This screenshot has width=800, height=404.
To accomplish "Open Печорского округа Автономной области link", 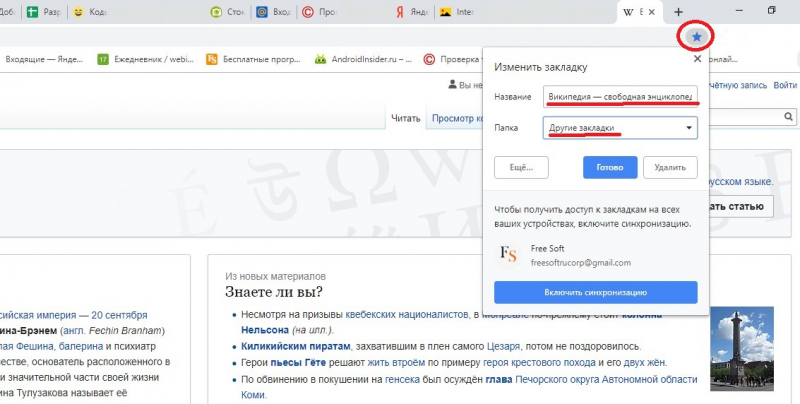I will tap(606, 380).
